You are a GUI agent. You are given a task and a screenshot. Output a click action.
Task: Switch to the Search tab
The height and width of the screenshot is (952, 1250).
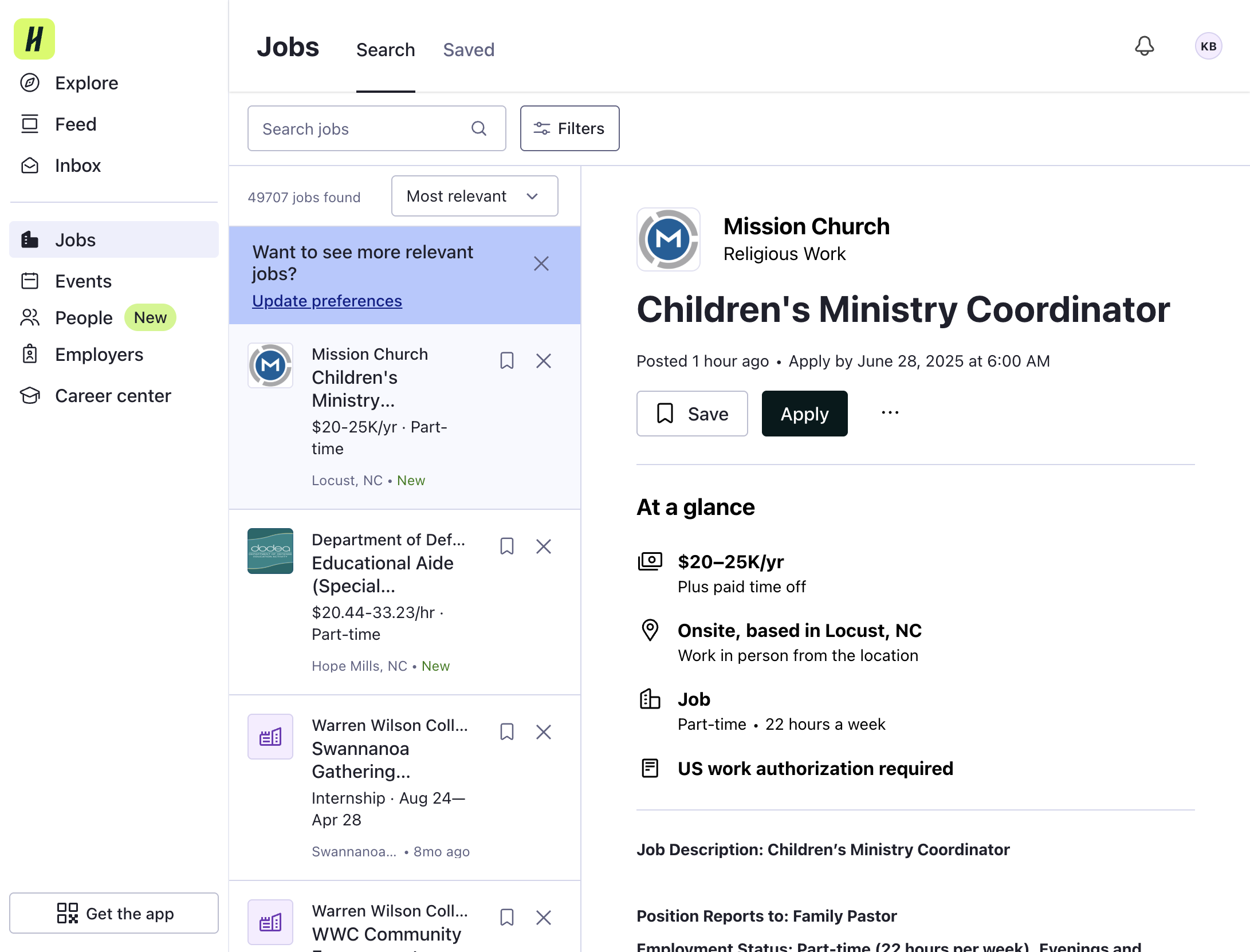pos(386,50)
